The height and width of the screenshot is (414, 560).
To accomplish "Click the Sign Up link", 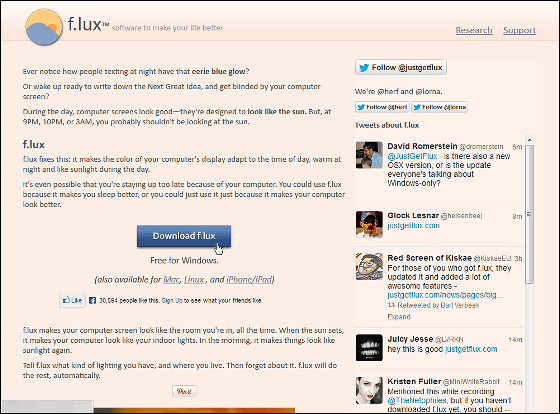I will pos(172,300).
